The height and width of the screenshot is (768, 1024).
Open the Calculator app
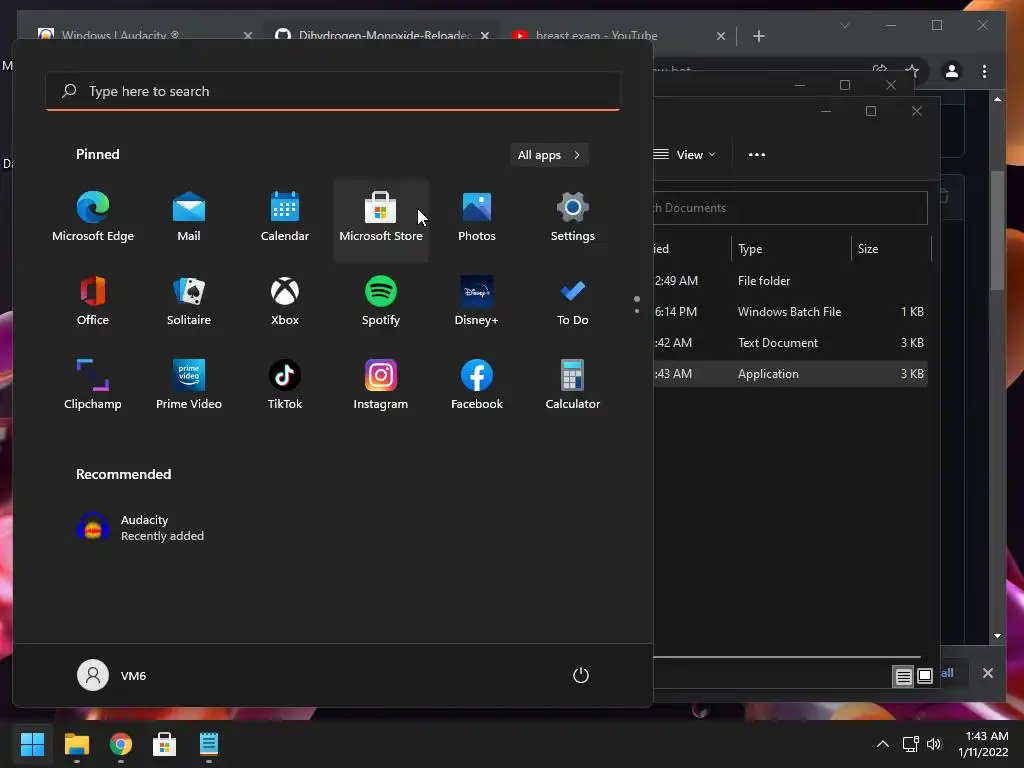click(573, 385)
